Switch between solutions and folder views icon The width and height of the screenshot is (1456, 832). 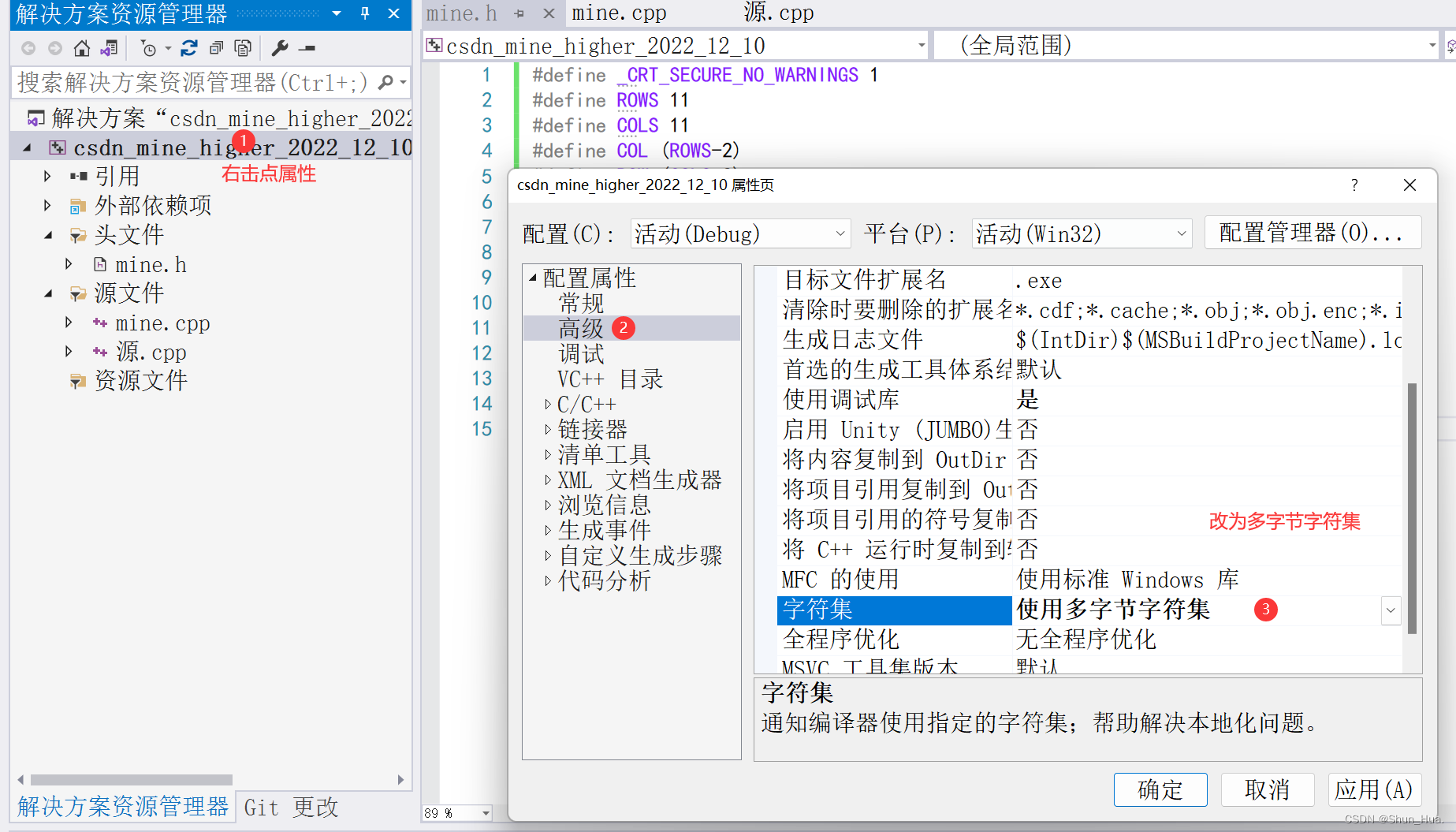tap(109, 49)
